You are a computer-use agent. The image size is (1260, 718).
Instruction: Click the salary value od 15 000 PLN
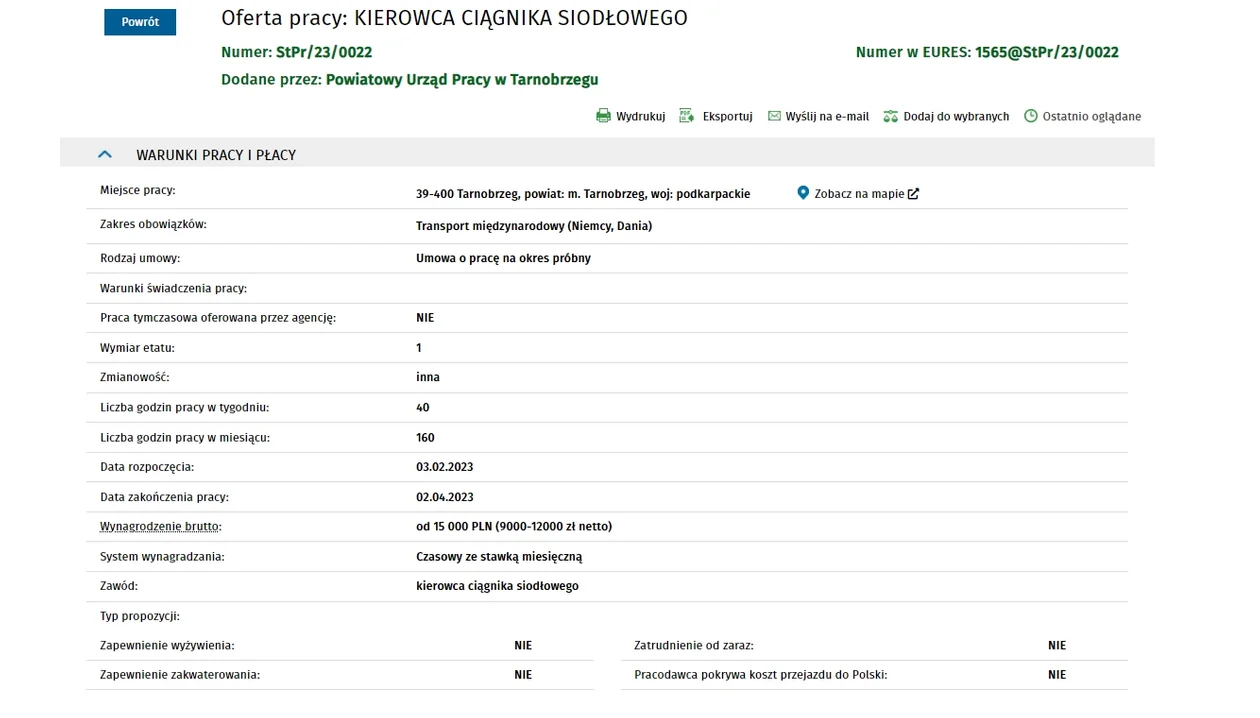514,526
